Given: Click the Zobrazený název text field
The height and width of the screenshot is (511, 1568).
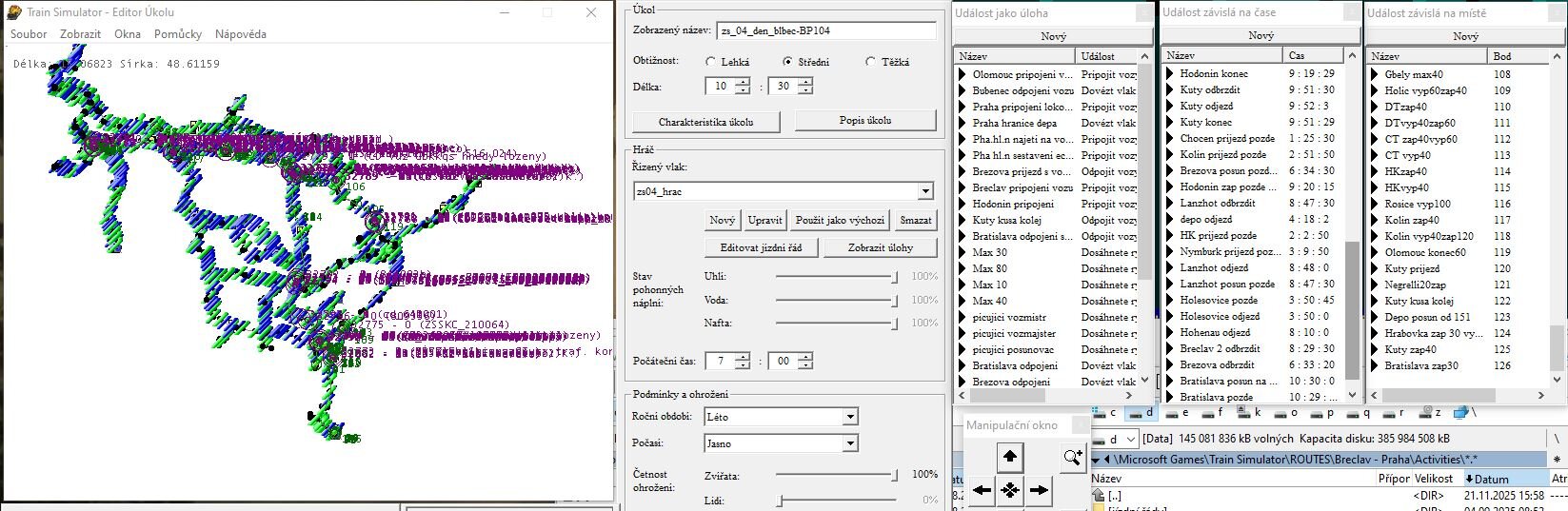Looking at the screenshot, I should click(825, 30).
